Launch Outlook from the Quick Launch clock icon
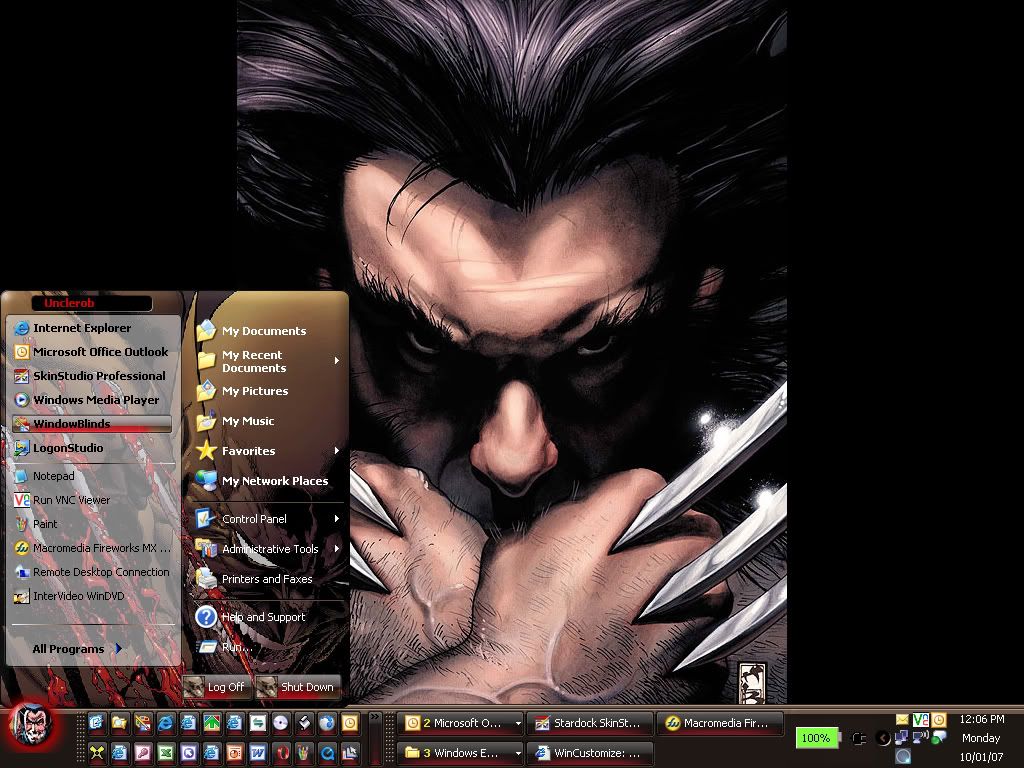The image size is (1024, 768). (x=350, y=722)
